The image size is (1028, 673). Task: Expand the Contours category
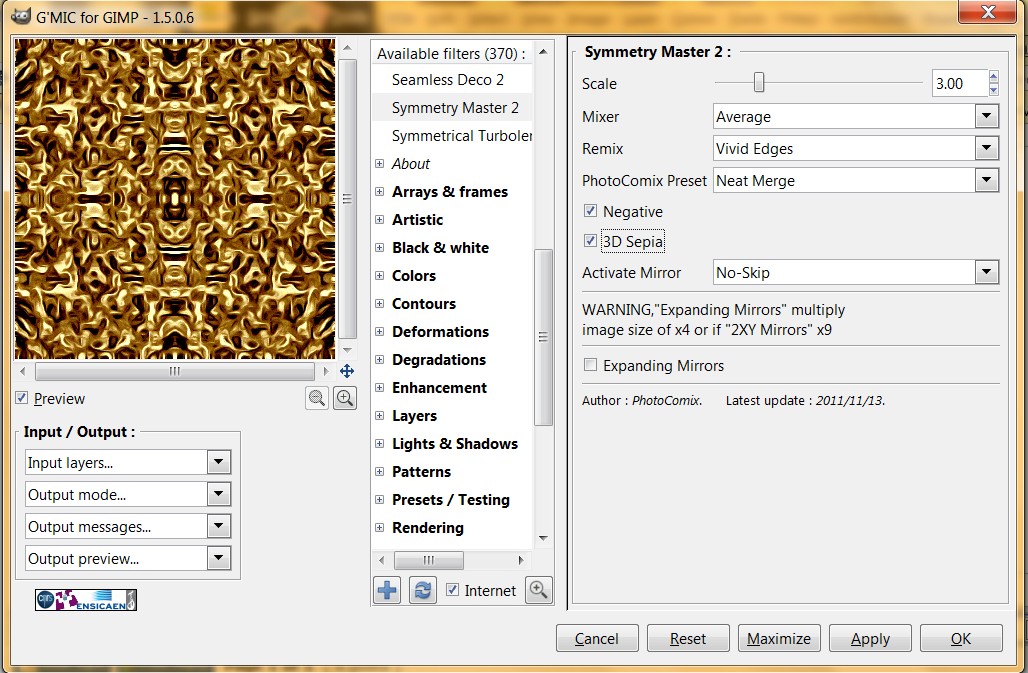pos(379,303)
